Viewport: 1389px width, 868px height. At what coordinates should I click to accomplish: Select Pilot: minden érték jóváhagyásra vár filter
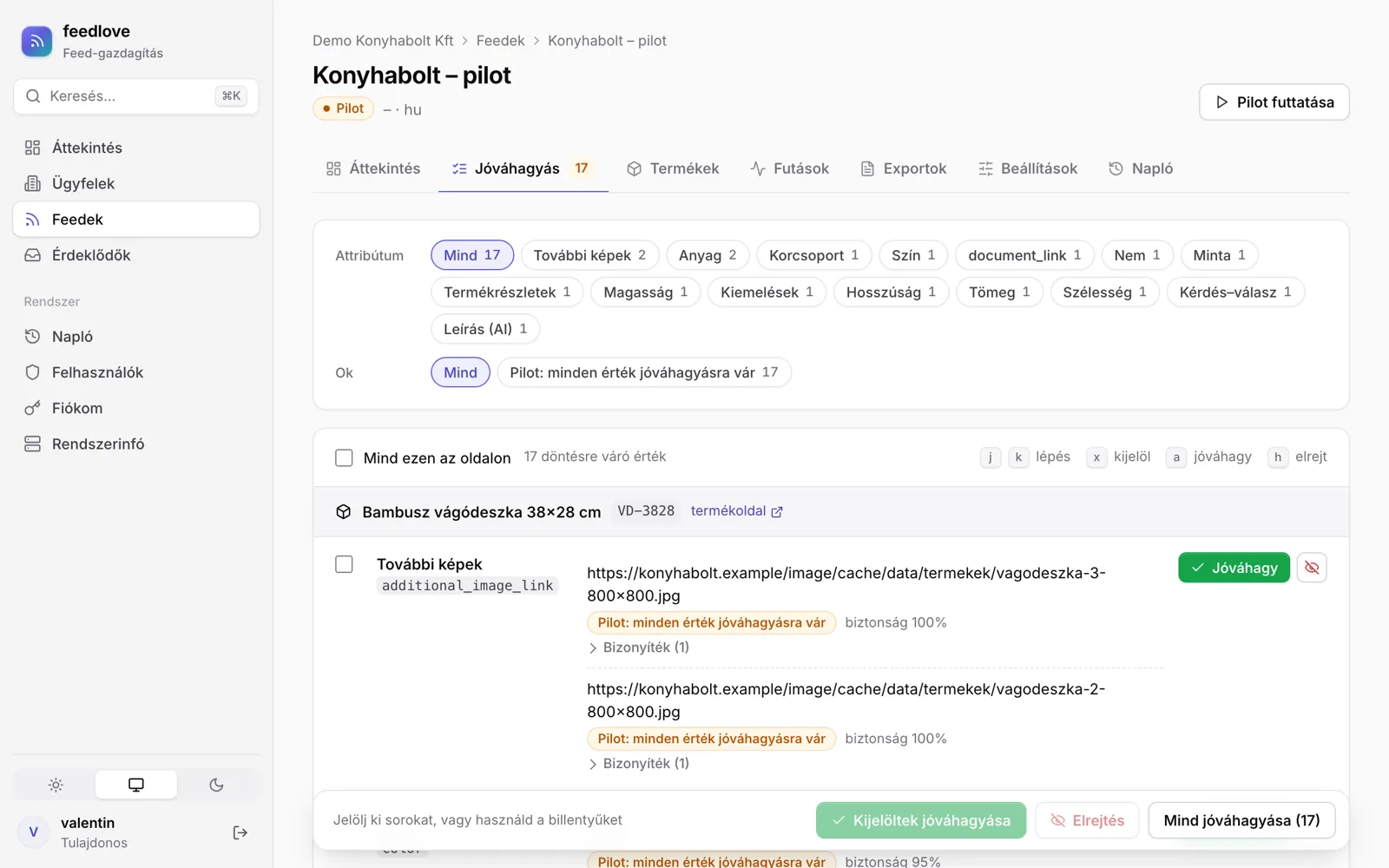pos(644,372)
